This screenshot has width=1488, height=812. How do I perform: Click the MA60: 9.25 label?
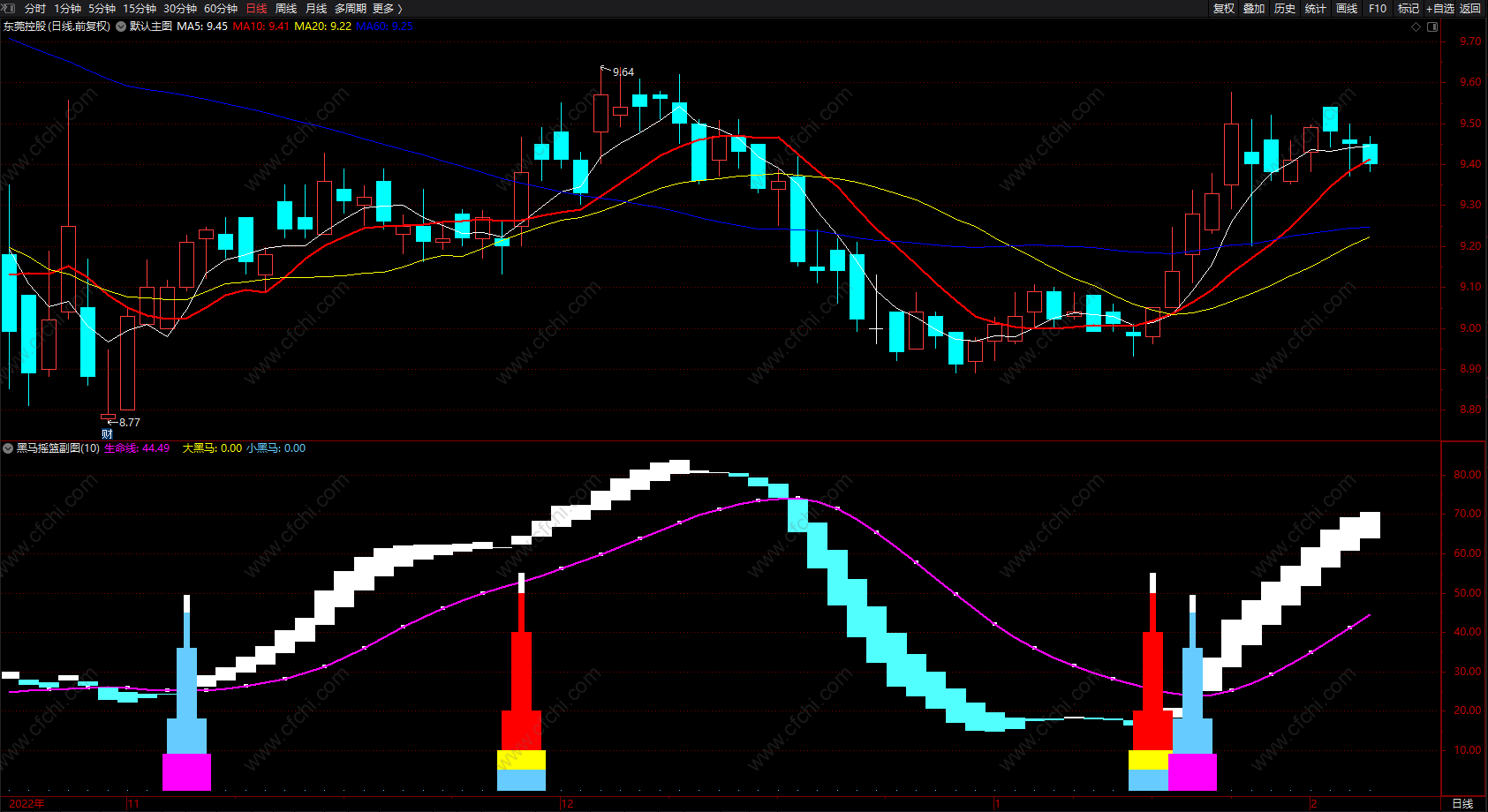click(384, 26)
